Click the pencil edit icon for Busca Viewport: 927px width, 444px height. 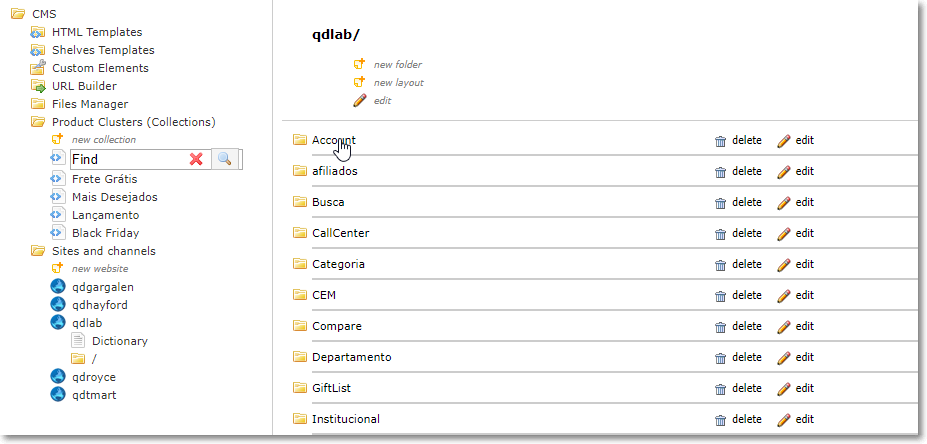(x=784, y=203)
